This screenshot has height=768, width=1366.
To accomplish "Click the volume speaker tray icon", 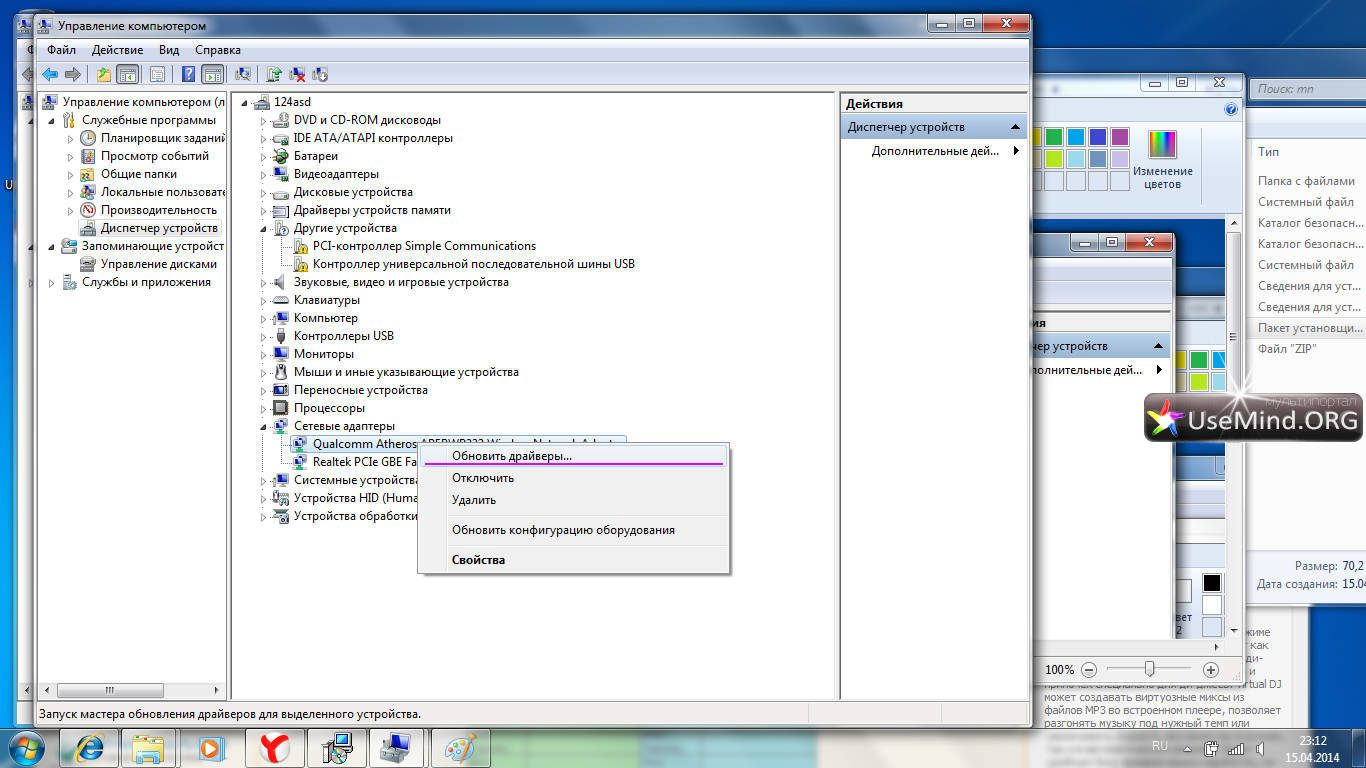I will [x=1261, y=748].
